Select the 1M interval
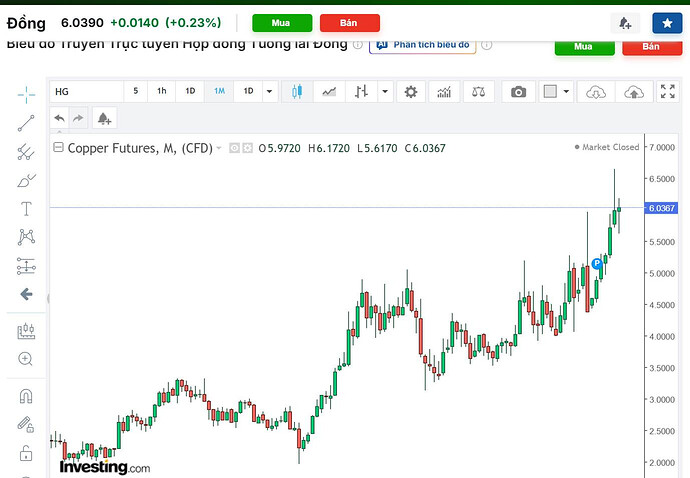The image size is (690, 478). (219, 91)
